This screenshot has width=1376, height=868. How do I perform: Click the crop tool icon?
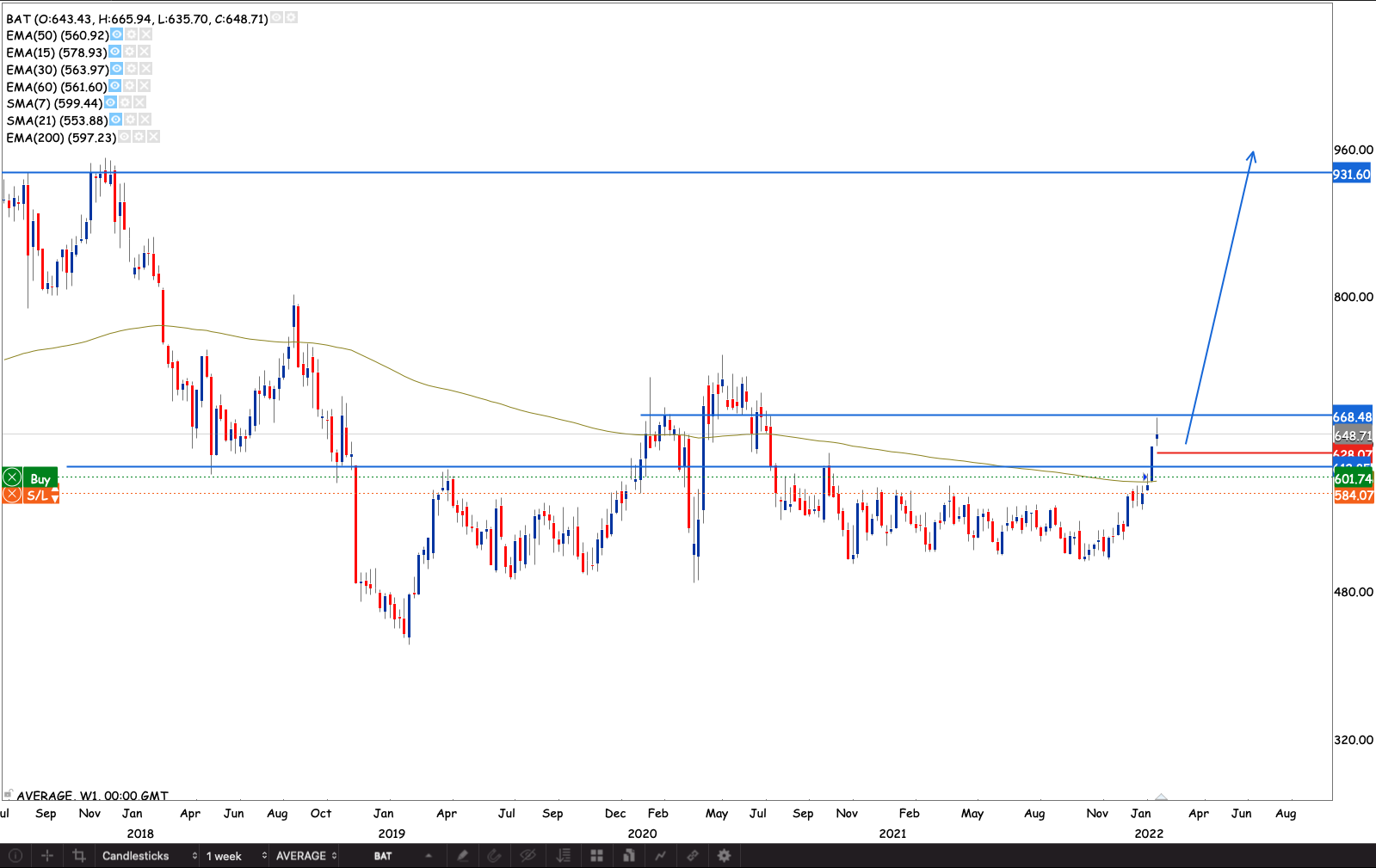tap(79, 855)
